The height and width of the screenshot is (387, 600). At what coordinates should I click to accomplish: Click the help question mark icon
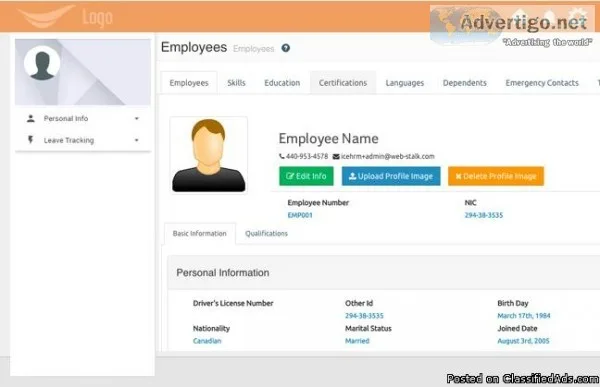tap(285, 48)
